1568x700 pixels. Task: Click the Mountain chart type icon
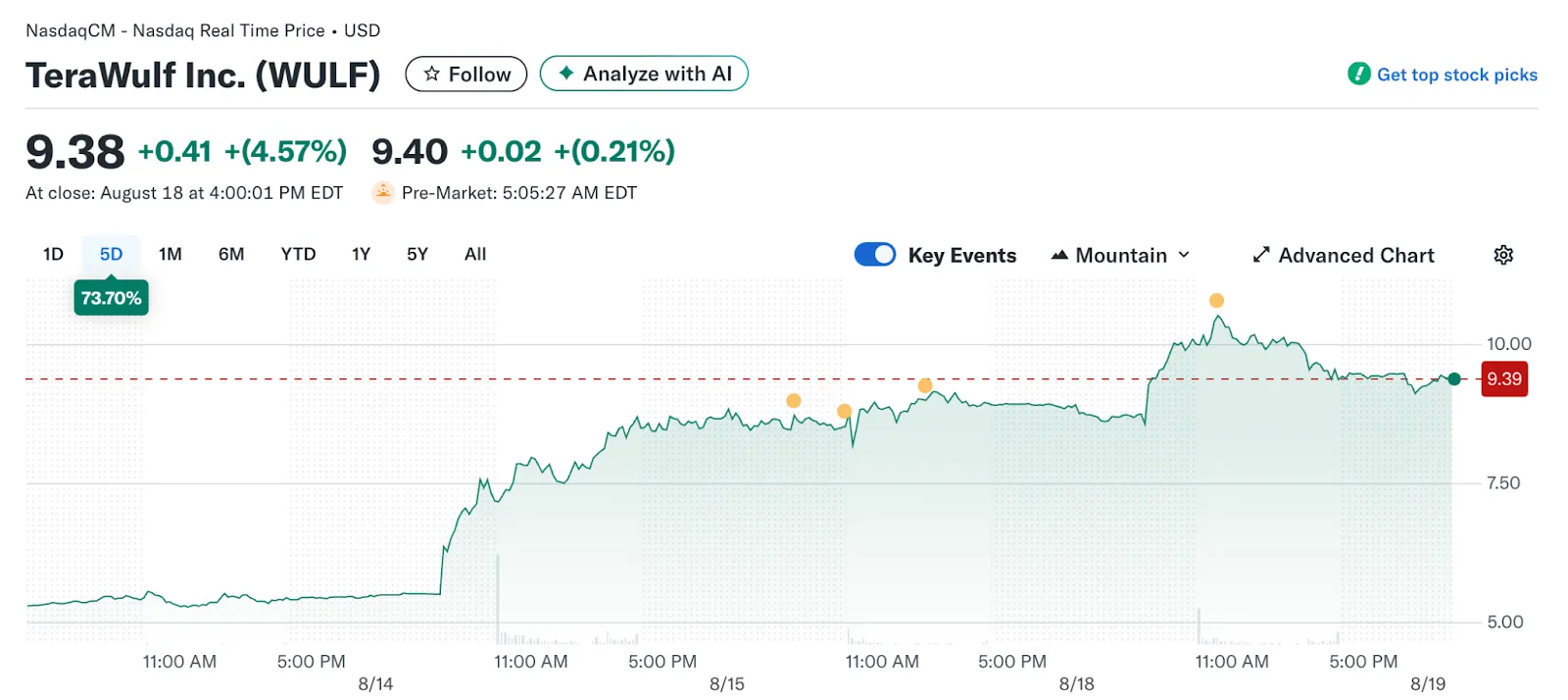[x=1059, y=255]
